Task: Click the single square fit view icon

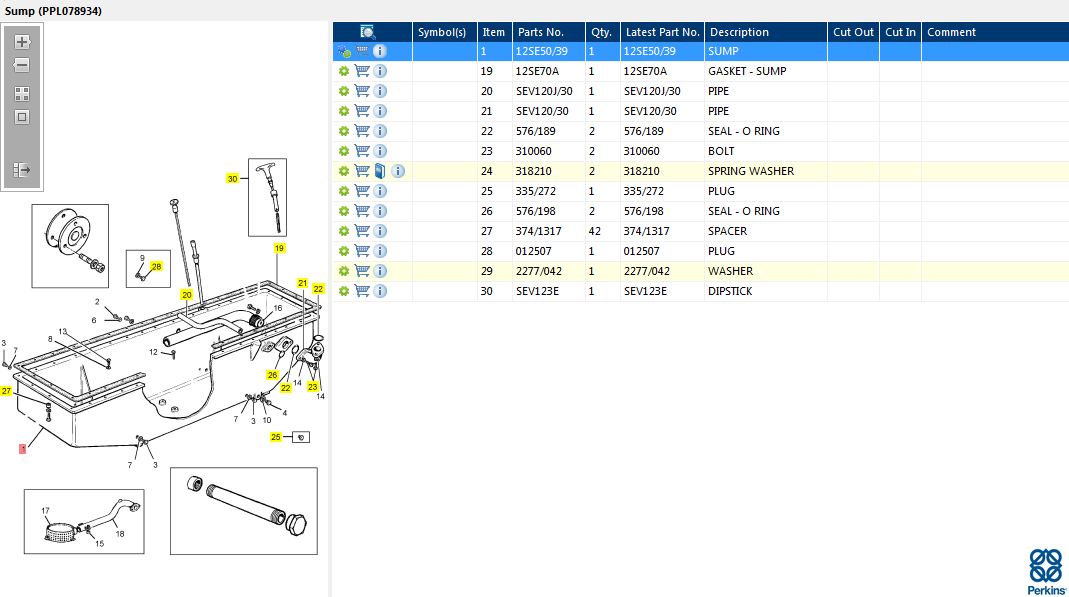Action: point(22,117)
